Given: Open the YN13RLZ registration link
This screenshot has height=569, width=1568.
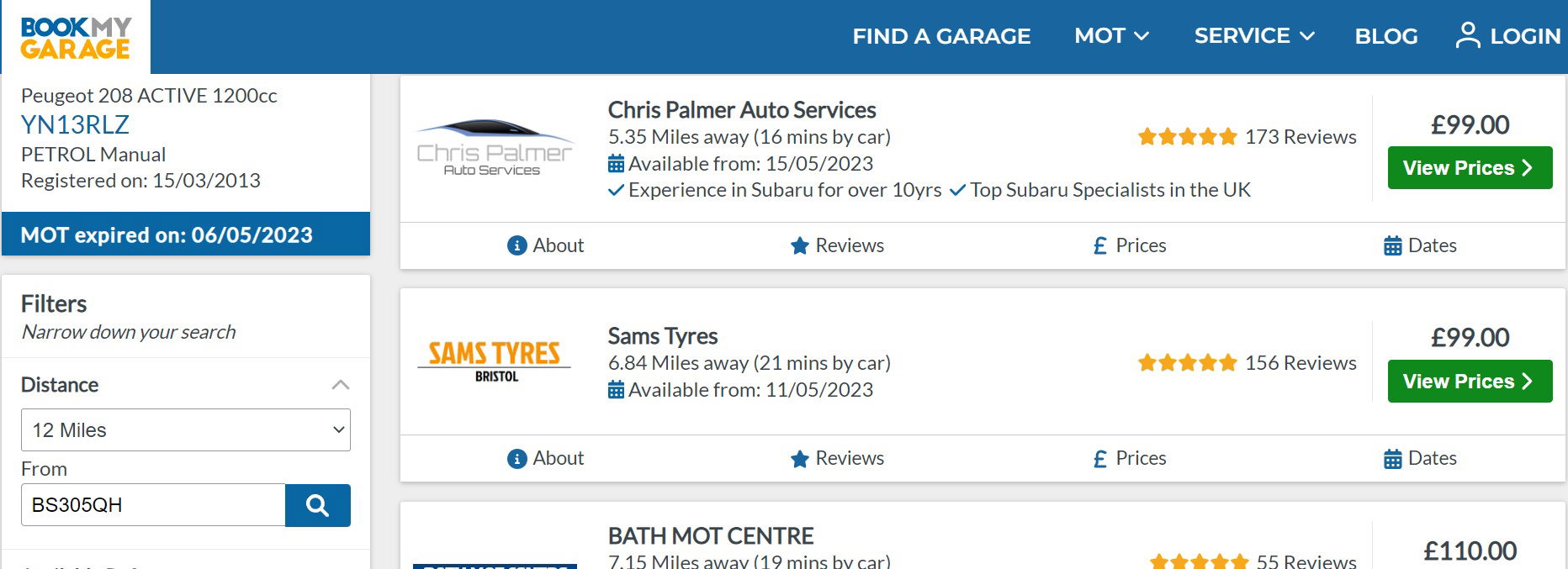Looking at the screenshot, I should point(75,124).
